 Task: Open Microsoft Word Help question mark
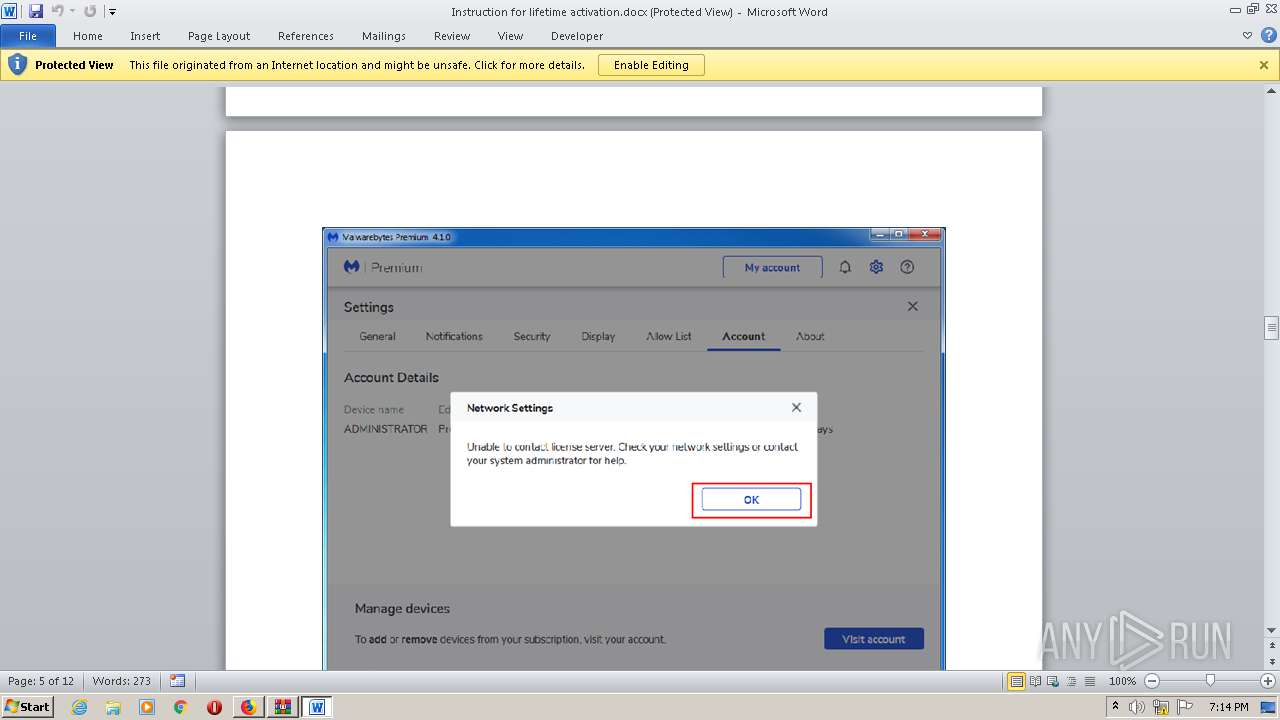(1268, 35)
